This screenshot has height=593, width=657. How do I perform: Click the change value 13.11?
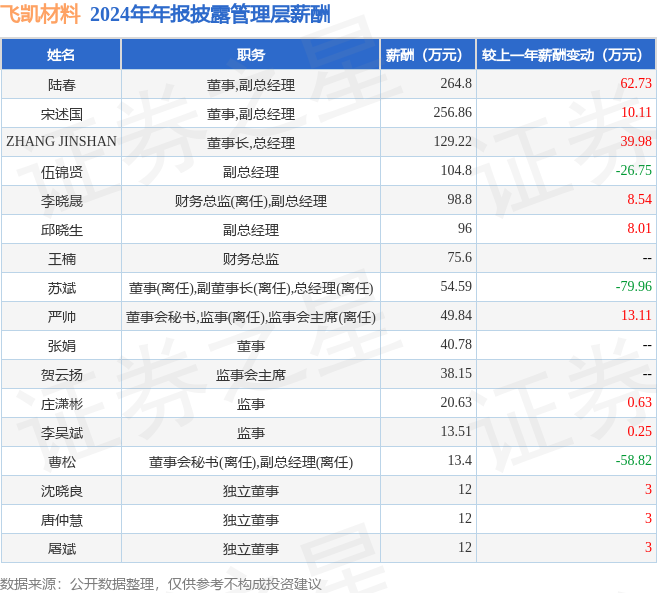tap(636, 315)
